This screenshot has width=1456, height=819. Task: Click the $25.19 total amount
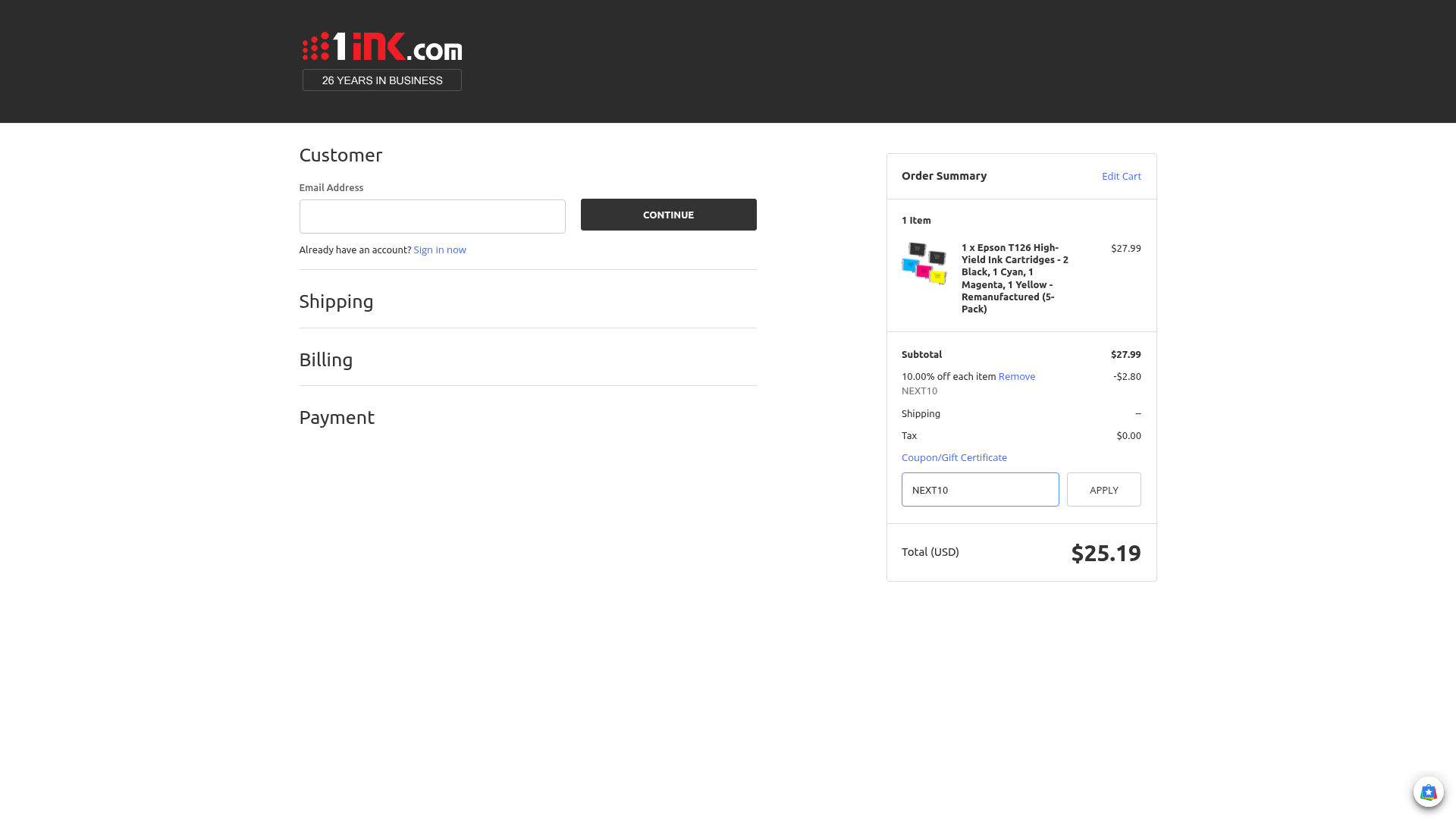[1106, 553]
